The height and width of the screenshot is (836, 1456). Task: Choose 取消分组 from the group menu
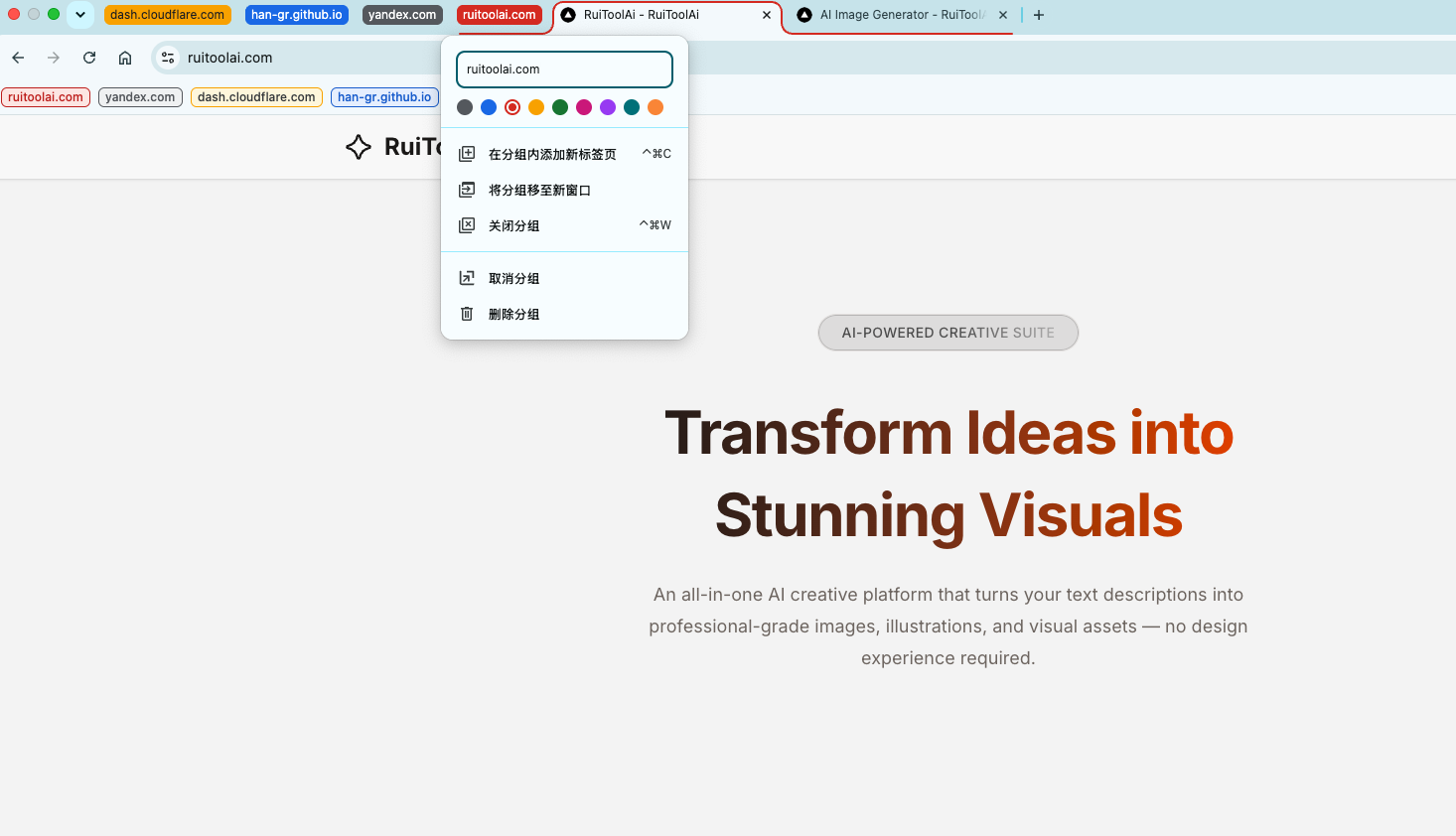click(x=564, y=278)
